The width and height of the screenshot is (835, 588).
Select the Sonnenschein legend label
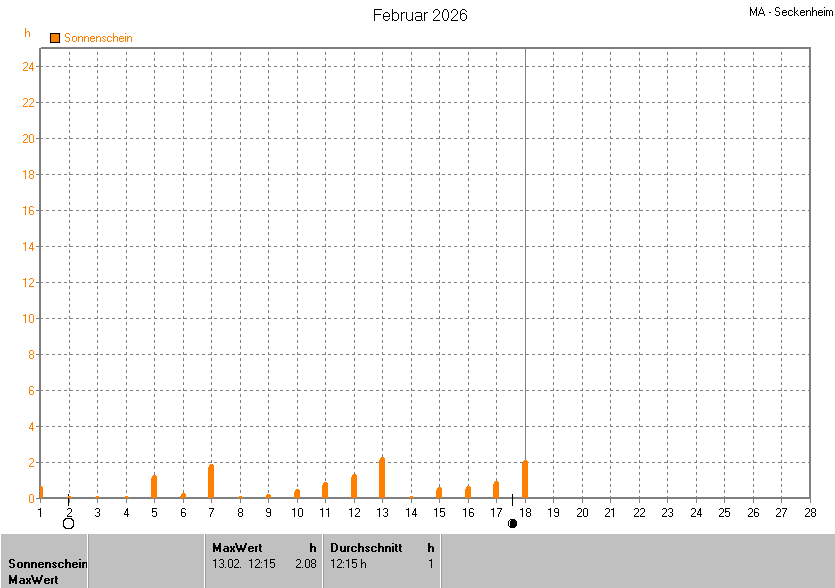point(98,38)
